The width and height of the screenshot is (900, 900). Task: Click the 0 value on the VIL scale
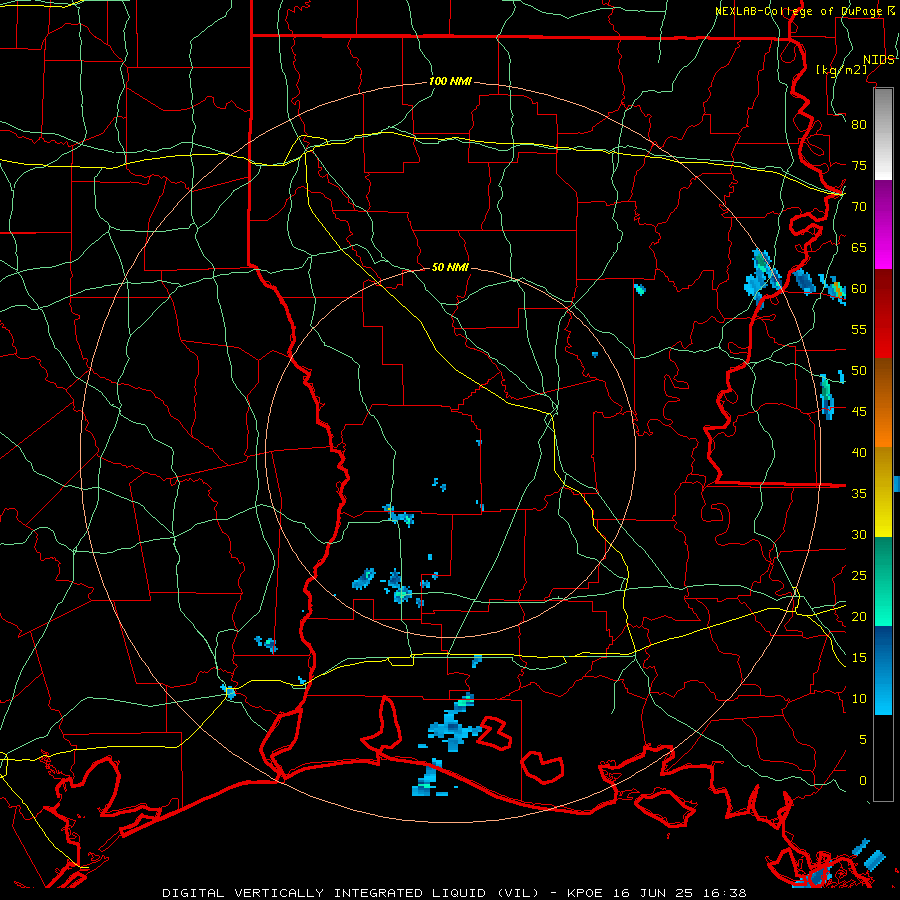[x=863, y=781]
